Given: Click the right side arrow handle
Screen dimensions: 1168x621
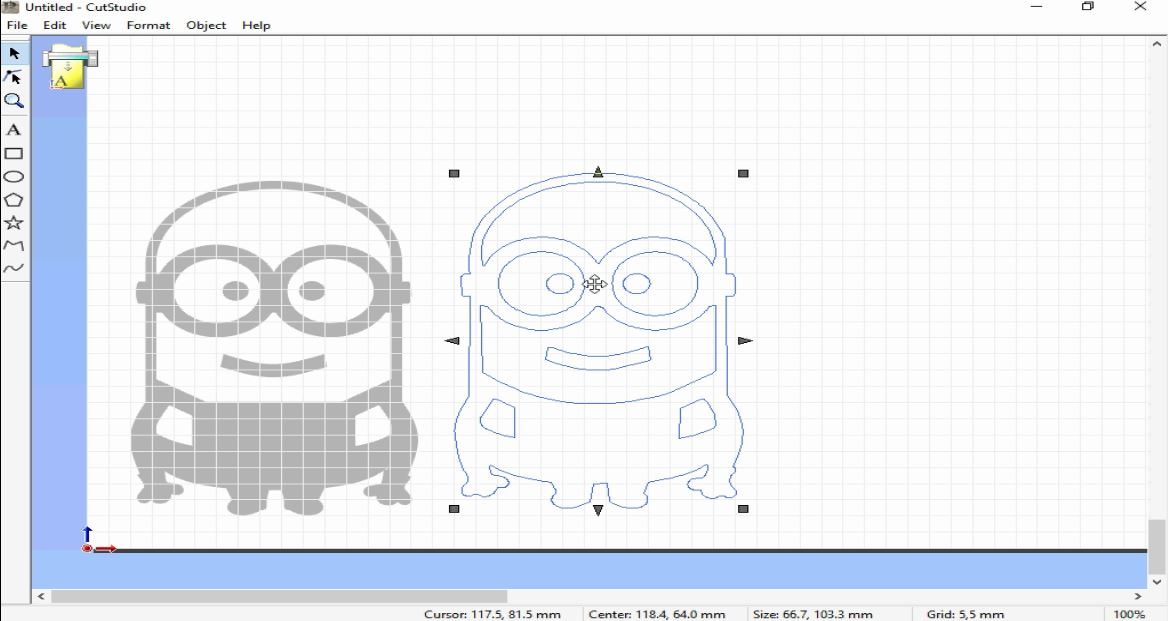Looking at the screenshot, I should [x=745, y=341].
